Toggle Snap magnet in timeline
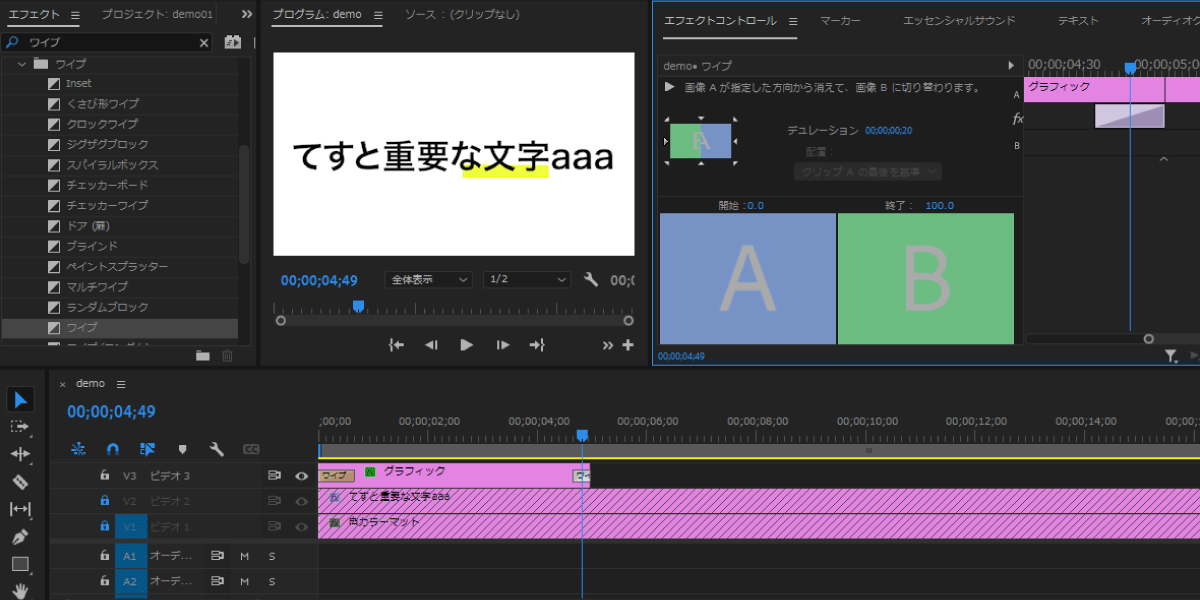The image size is (1200, 600). click(x=113, y=449)
